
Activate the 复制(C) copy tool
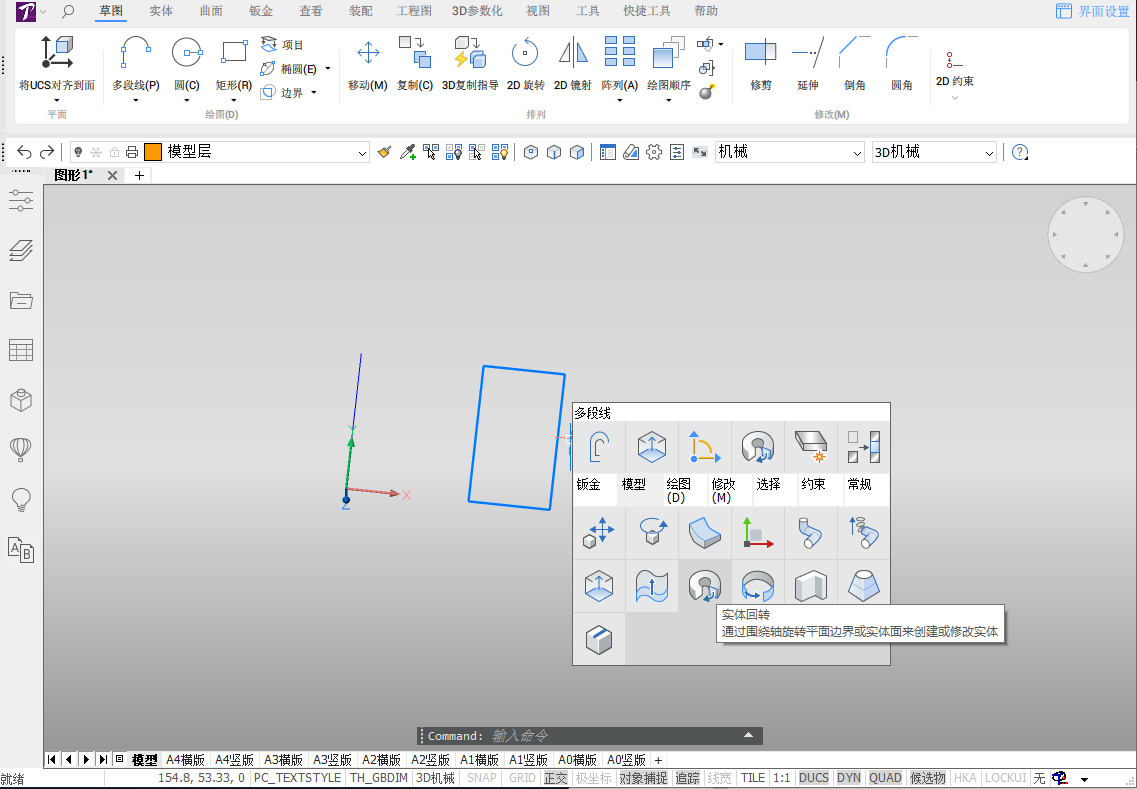point(415,53)
